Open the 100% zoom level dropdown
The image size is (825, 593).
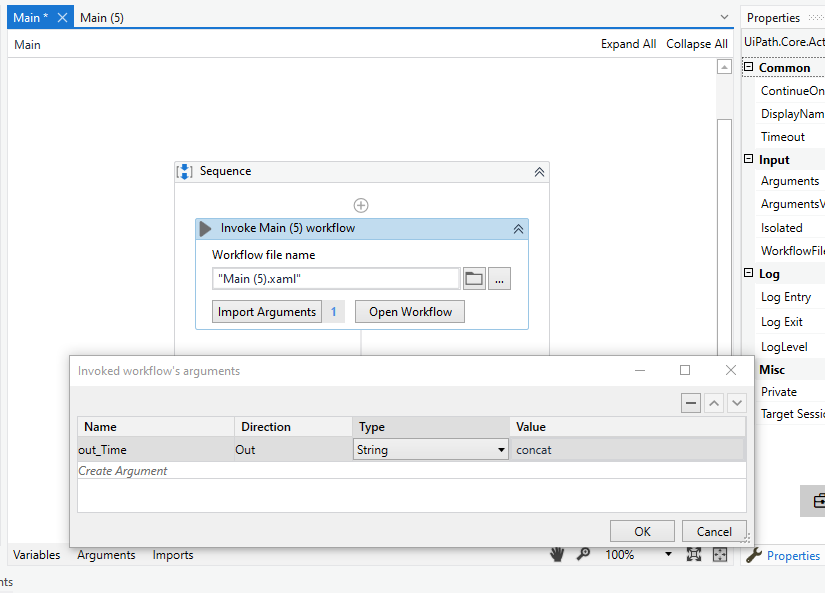(668, 555)
